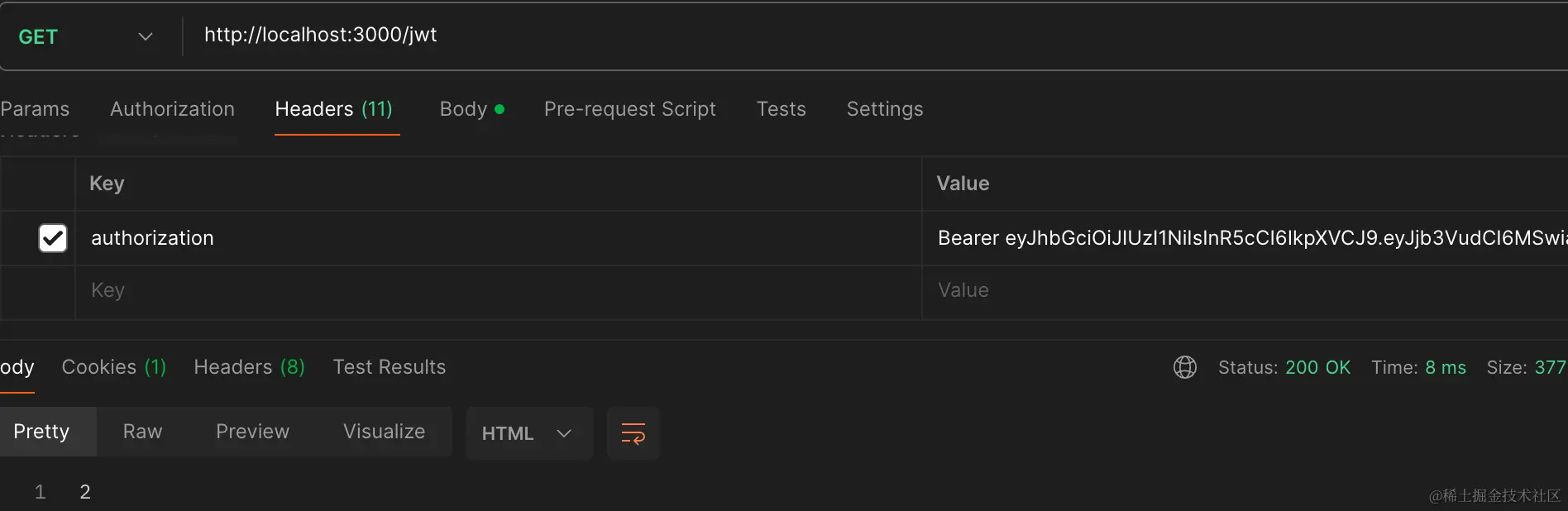Switch to the Params tab

coord(35,109)
